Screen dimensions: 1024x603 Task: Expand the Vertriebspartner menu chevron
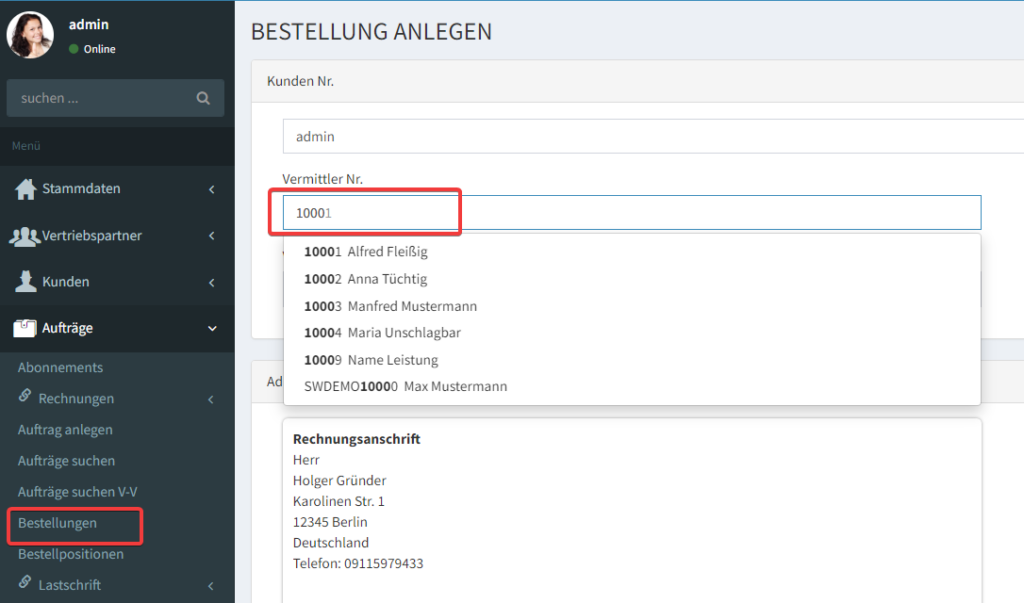tap(211, 236)
